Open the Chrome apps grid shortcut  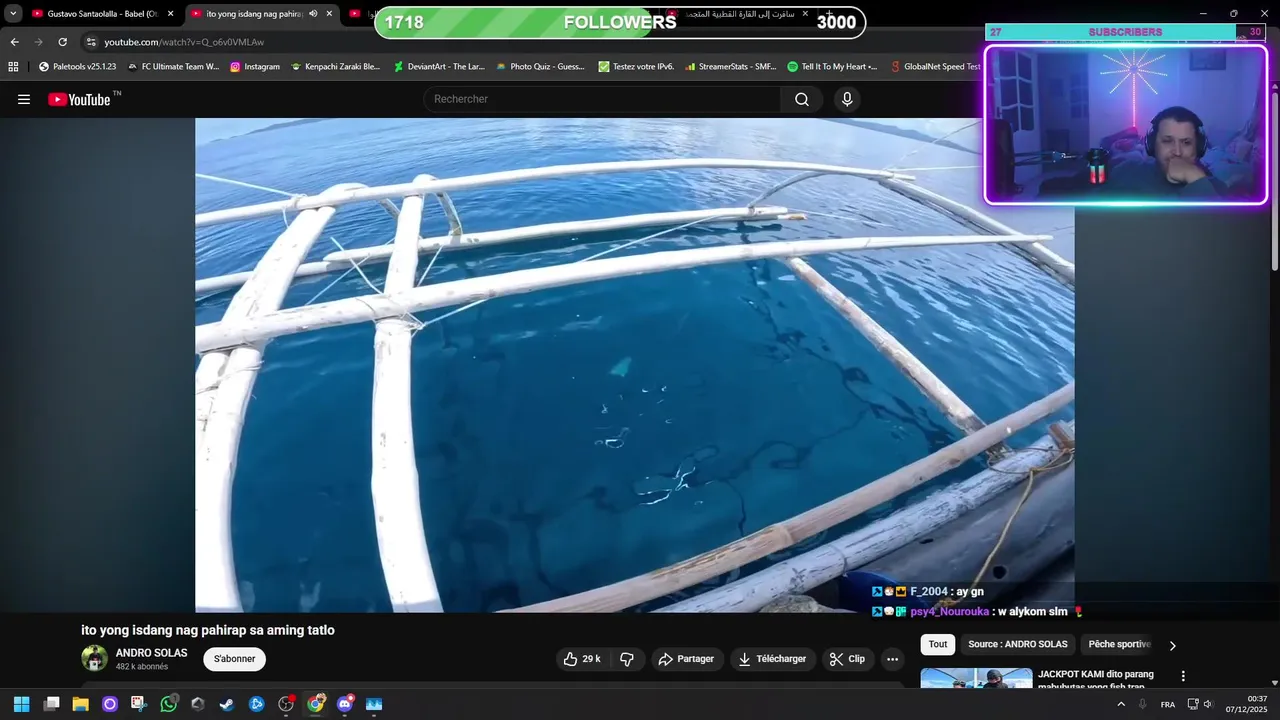coord(13,67)
